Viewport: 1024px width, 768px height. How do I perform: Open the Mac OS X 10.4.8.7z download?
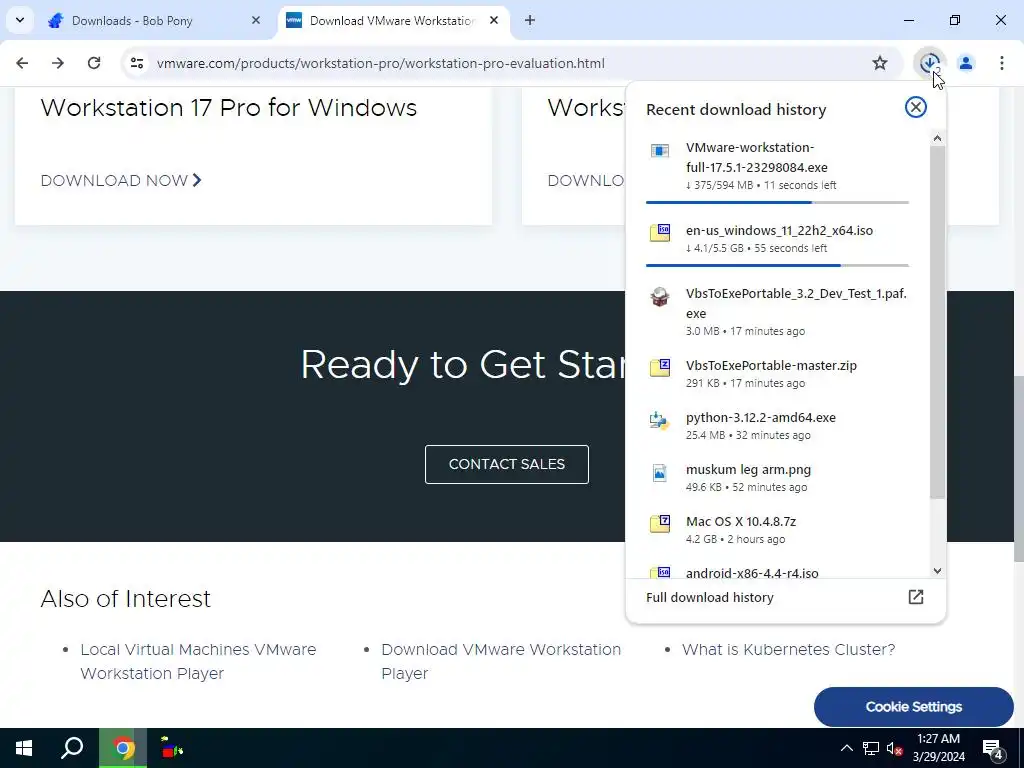(777, 529)
